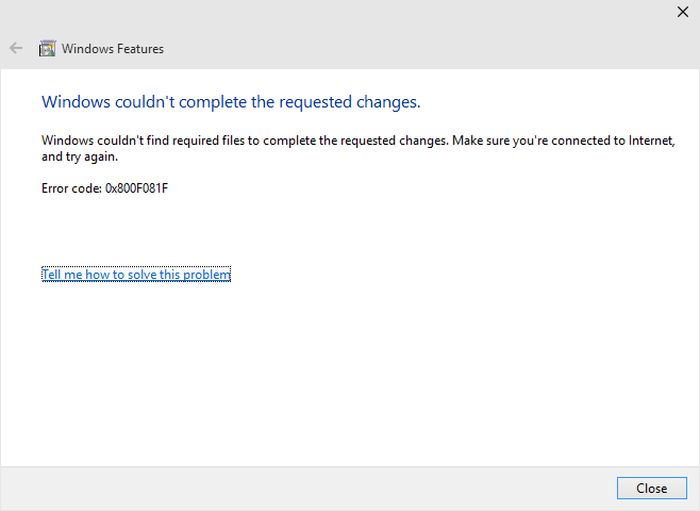The width and height of the screenshot is (700, 511).
Task: Click the Windows Features icon in the header
Action: [x=46, y=48]
